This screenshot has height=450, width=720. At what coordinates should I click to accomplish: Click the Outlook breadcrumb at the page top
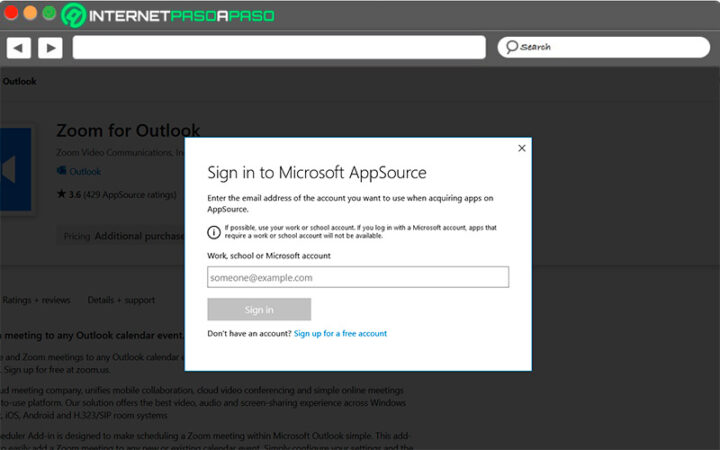(x=18, y=82)
